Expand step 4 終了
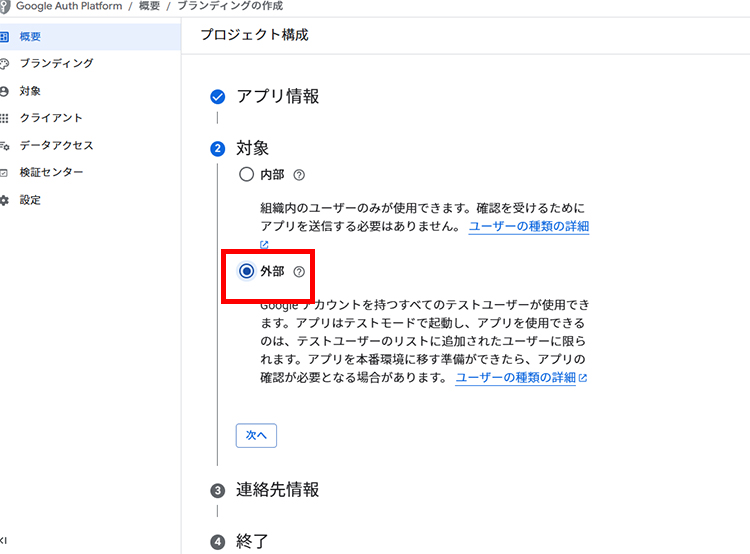This screenshot has width=750, height=554. (252, 542)
